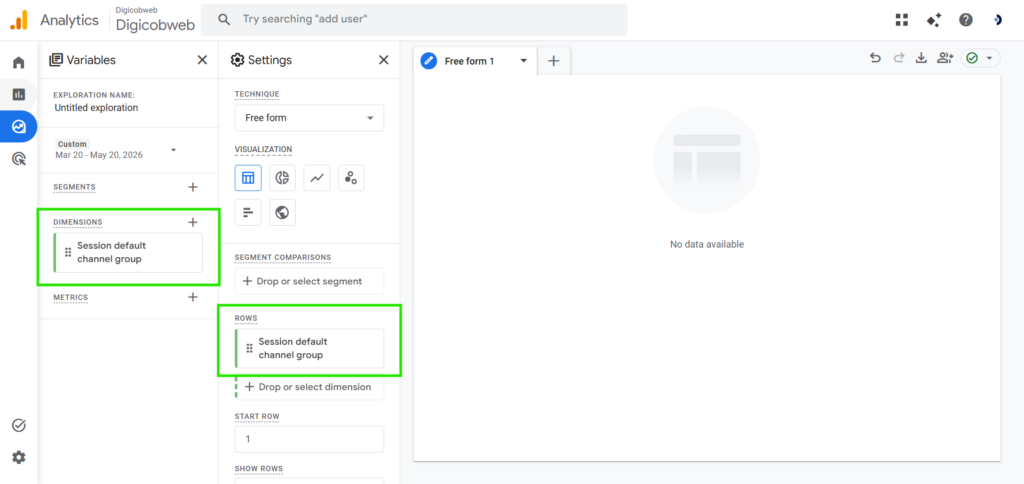Open the Insights checkmark icon in the lower sidebar
The height and width of the screenshot is (484, 1024).
click(18, 425)
